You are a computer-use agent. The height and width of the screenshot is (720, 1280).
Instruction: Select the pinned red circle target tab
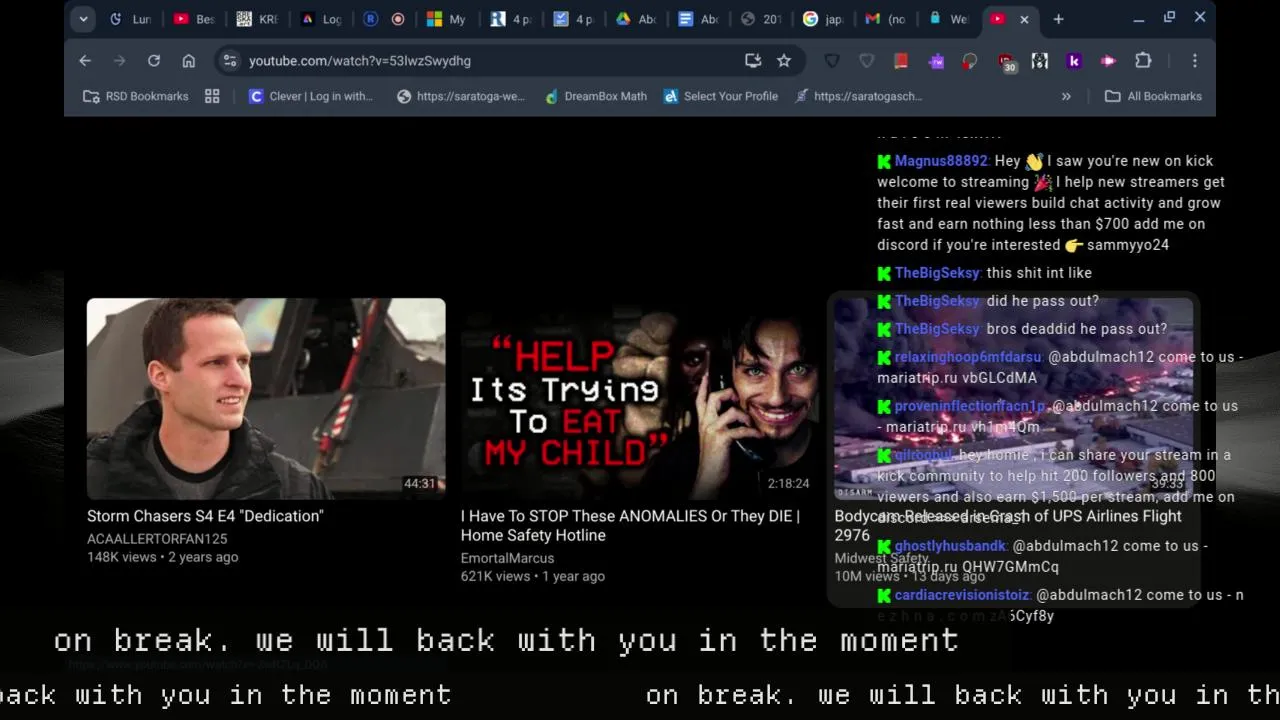(398, 19)
